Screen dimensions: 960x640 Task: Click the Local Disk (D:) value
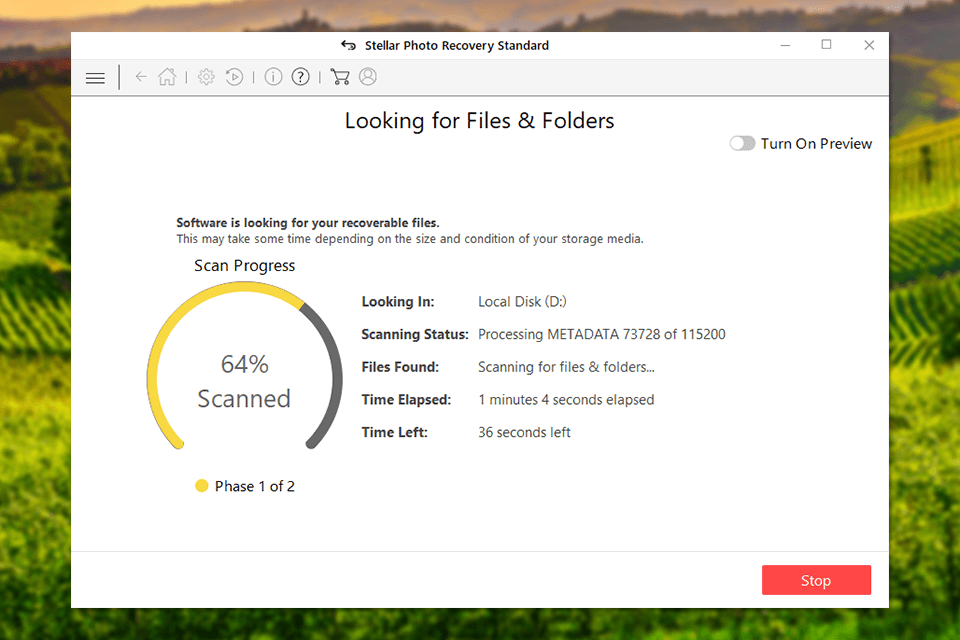click(x=522, y=302)
